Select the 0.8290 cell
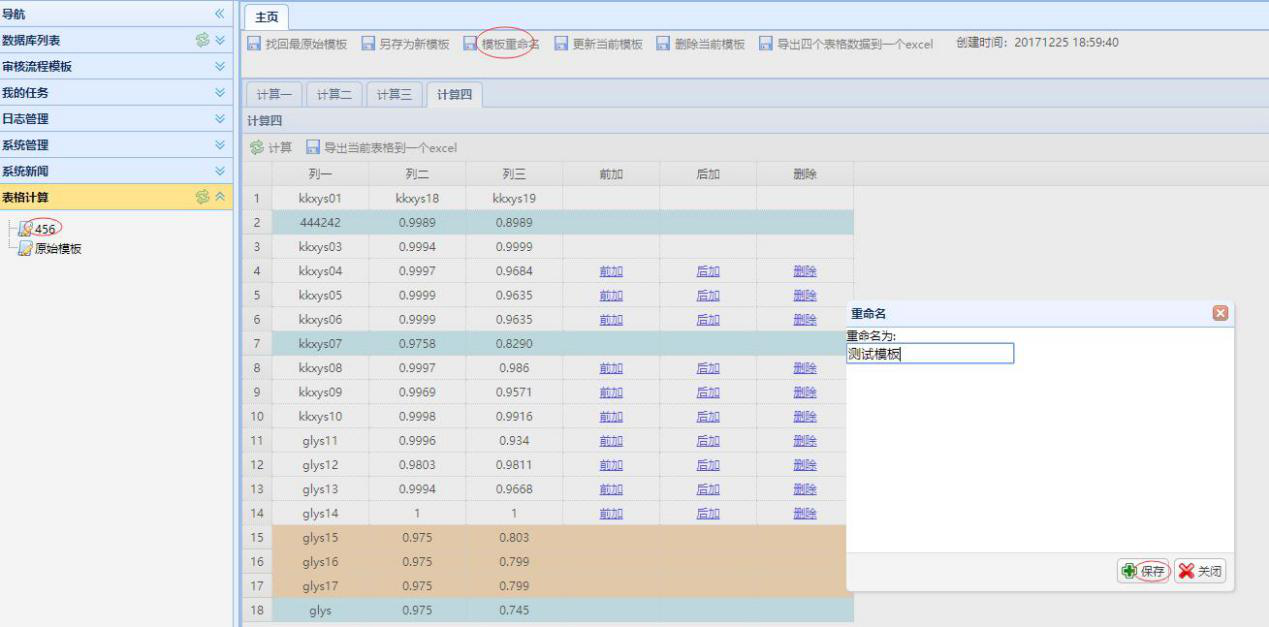The width and height of the screenshot is (1269, 627). (x=514, y=344)
